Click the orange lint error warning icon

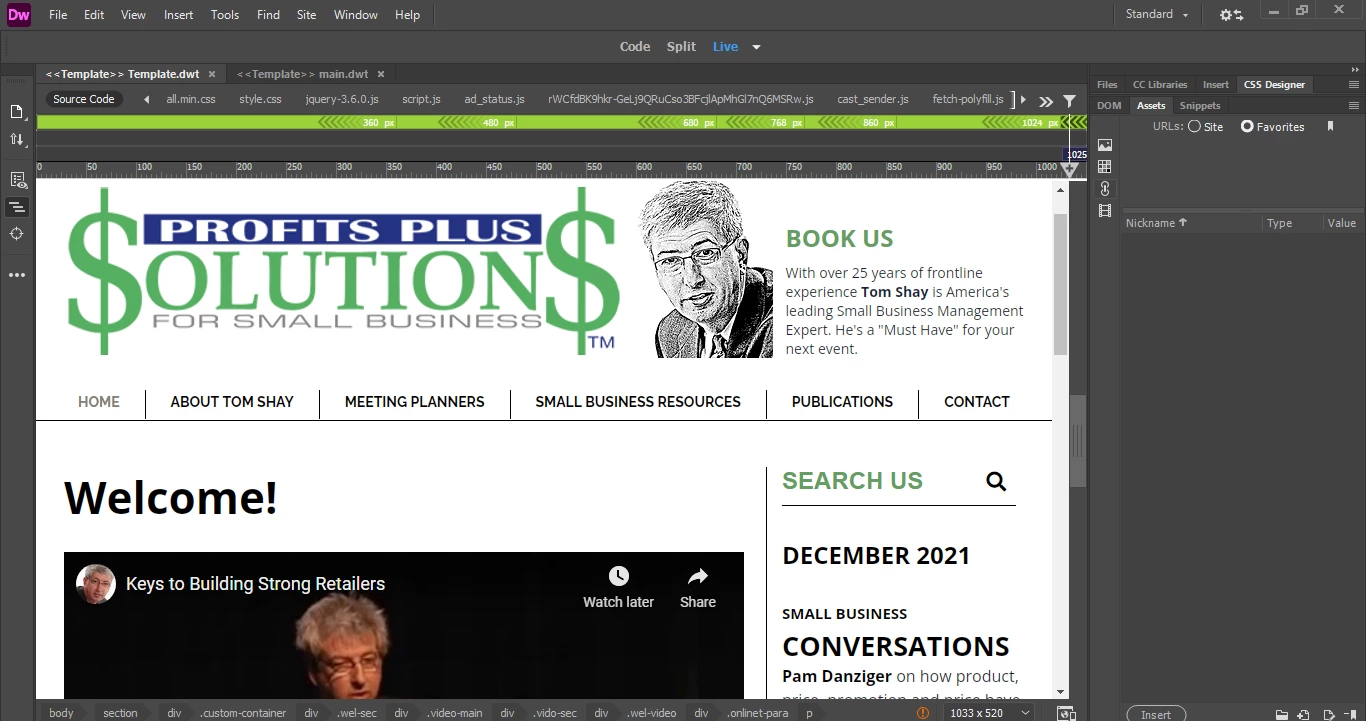pyautogui.click(x=923, y=713)
